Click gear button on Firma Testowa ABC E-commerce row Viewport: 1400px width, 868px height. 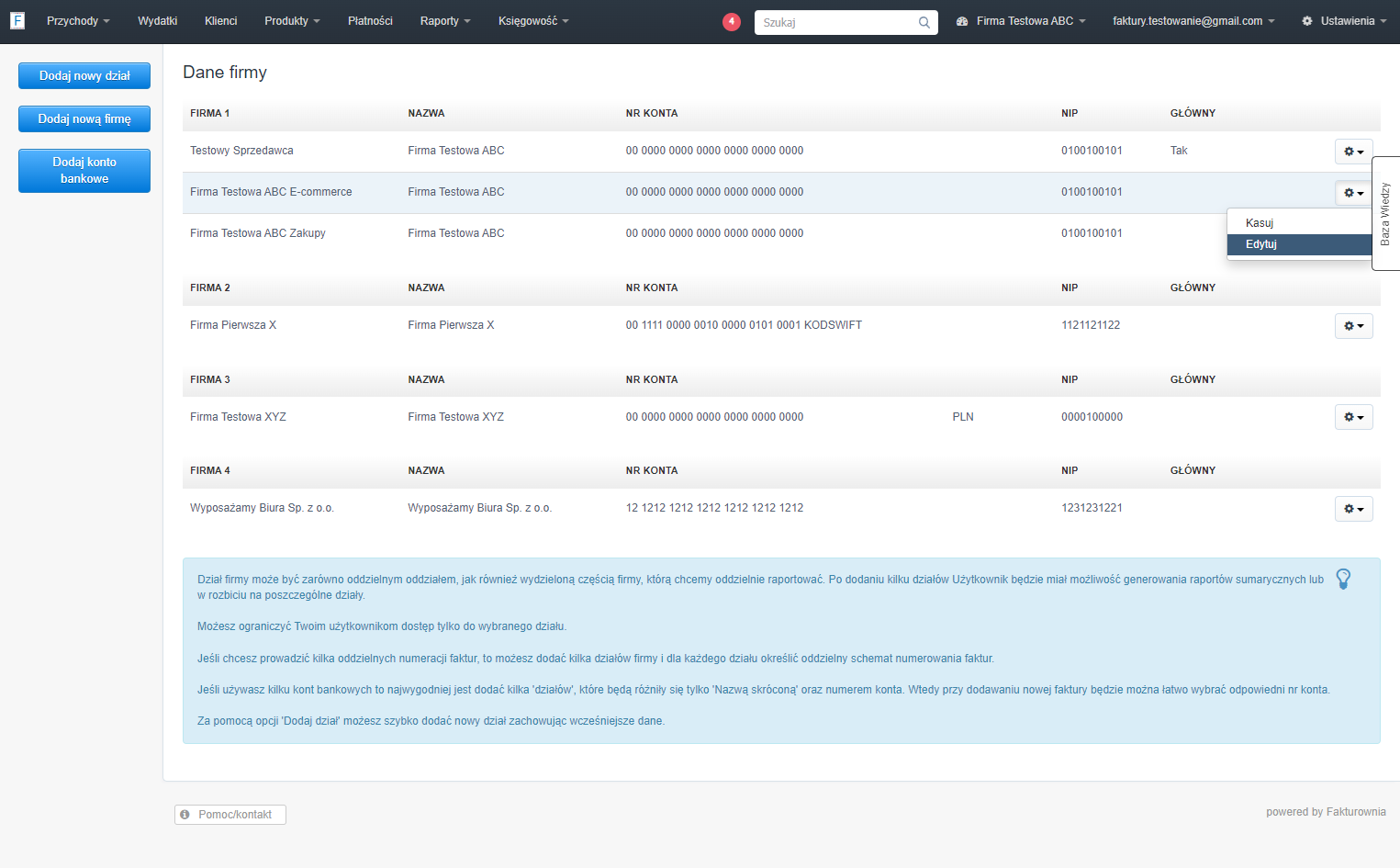pyautogui.click(x=1353, y=193)
